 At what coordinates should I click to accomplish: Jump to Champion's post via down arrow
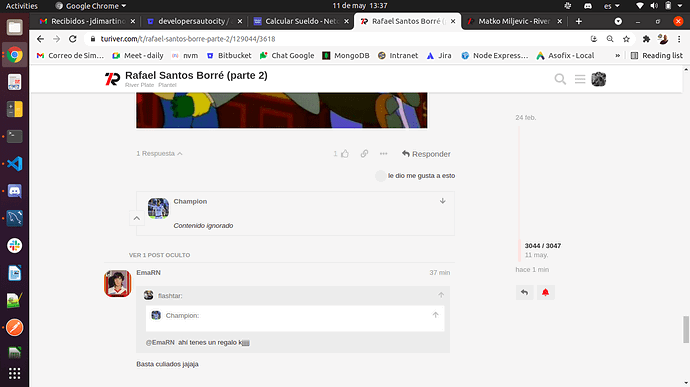pyautogui.click(x=443, y=201)
